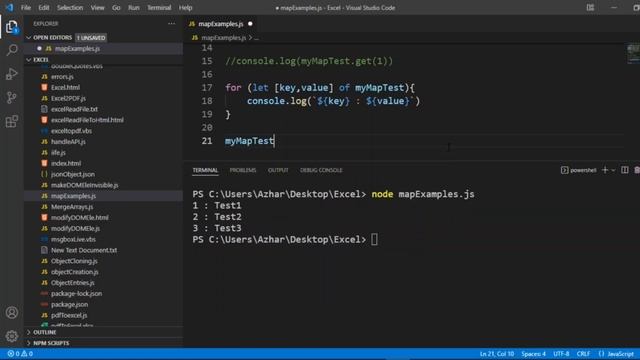Select the mapExamples.js editor tab

pyautogui.click(x=220, y=24)
